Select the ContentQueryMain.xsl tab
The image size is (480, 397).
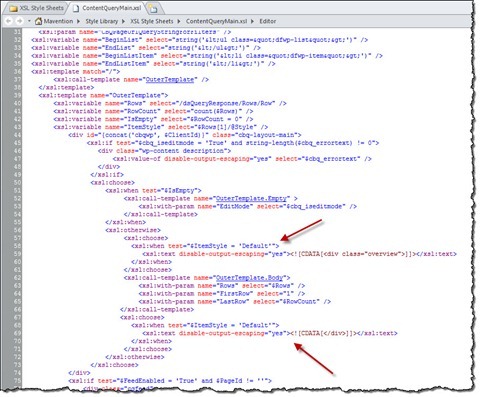tap(107, 8)
